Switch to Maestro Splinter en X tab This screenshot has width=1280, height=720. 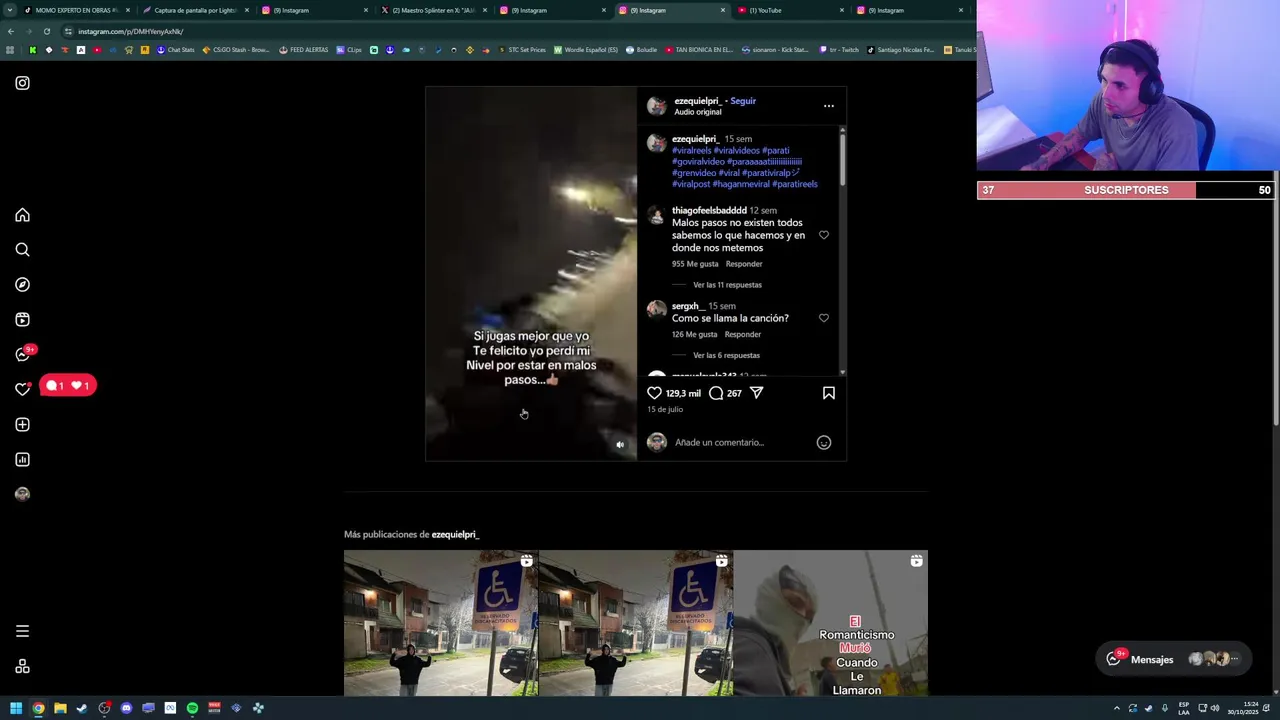(433, 10)
